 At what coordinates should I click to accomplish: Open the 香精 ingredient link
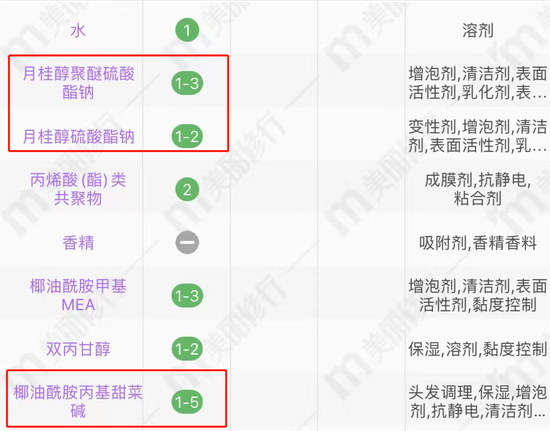point(78,243)
